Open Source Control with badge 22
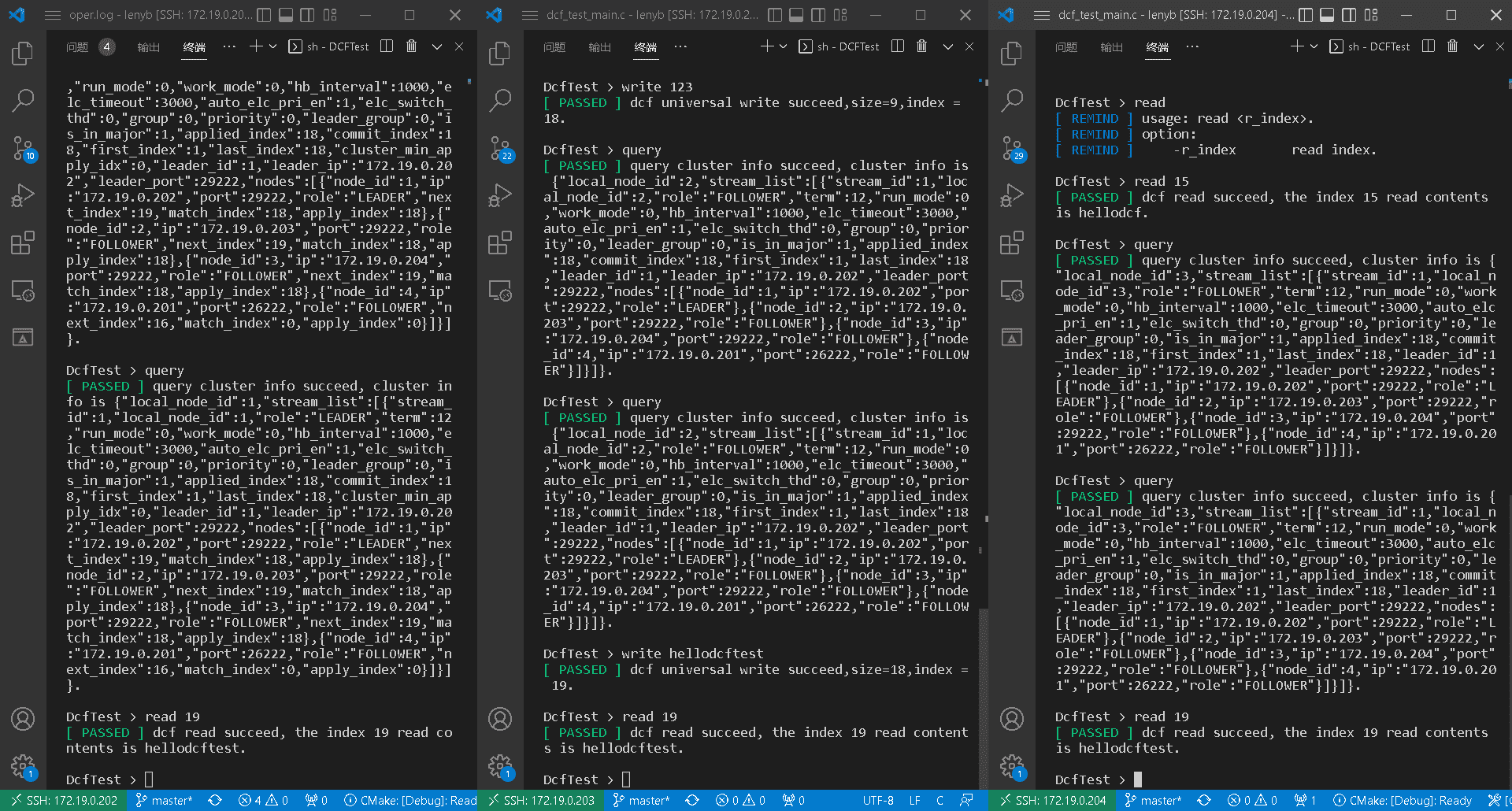Image resolution: width=1512 pixels, height=811 pixels. (500, 148)
